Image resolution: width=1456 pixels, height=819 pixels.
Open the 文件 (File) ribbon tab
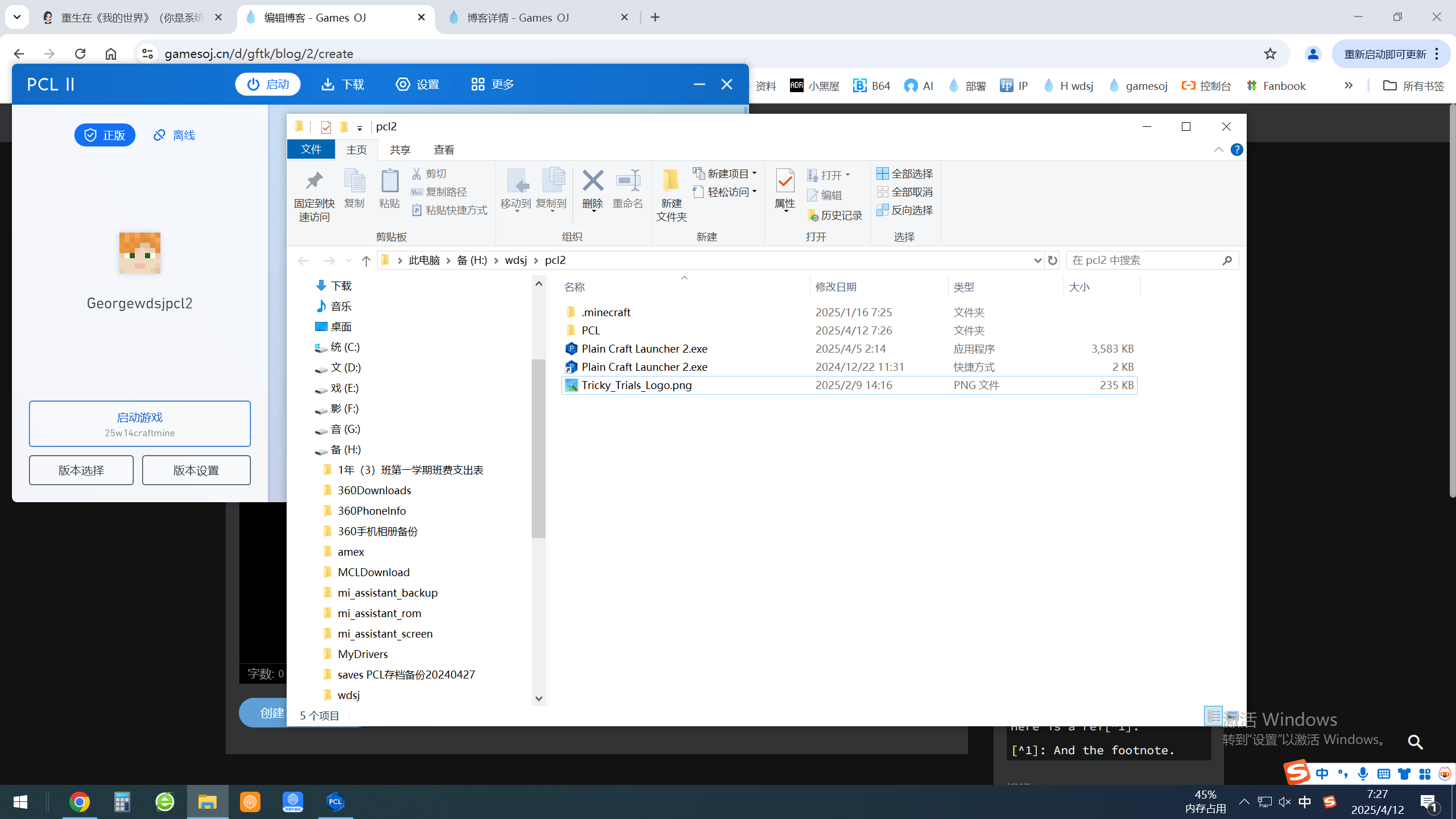pos(311,149)
